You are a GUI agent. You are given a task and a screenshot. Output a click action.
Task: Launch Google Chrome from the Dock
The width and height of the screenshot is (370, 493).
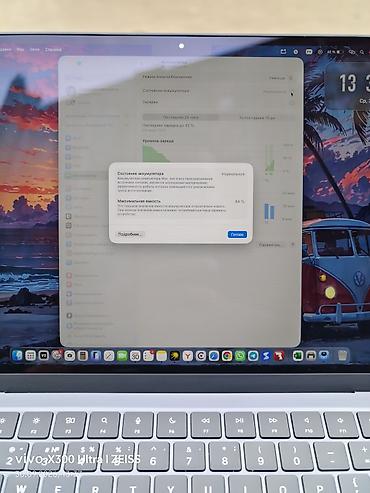coord(227,356)
